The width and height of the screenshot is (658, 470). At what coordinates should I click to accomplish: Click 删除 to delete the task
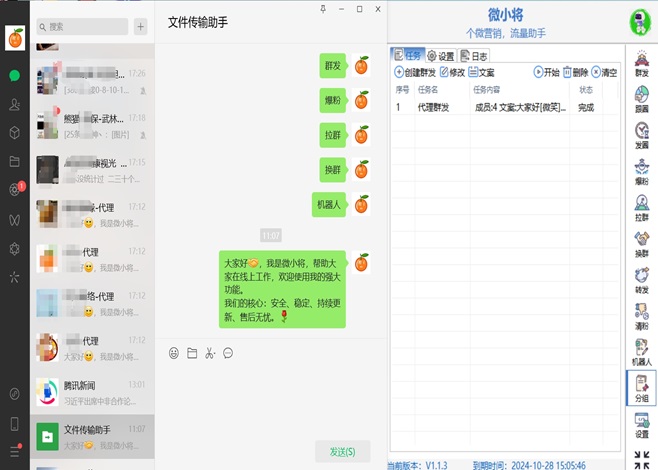pos(575,73)
